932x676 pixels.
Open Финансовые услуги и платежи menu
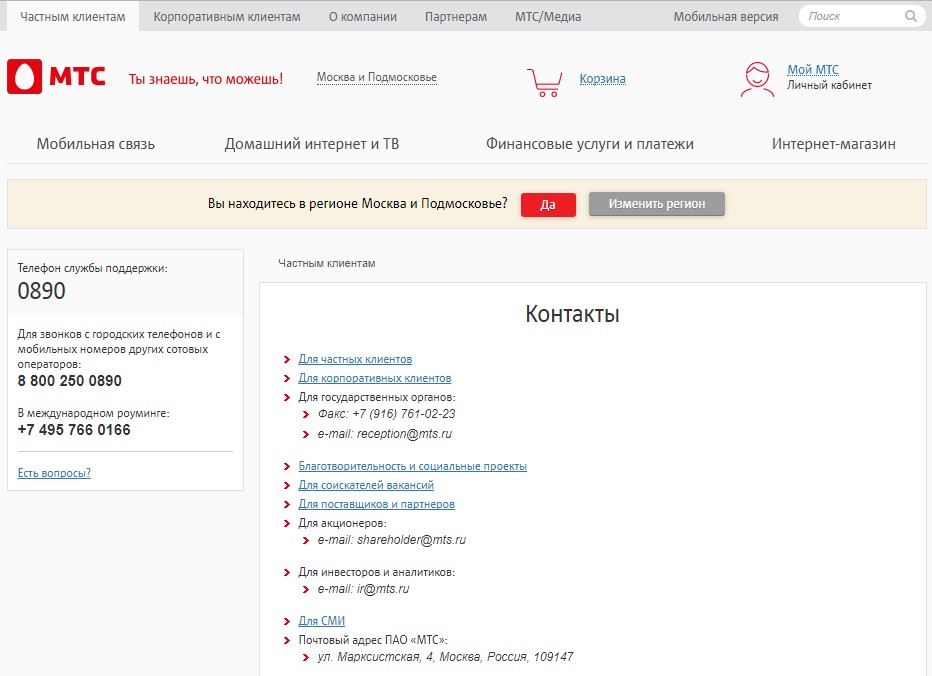click(x=590, y=144)
